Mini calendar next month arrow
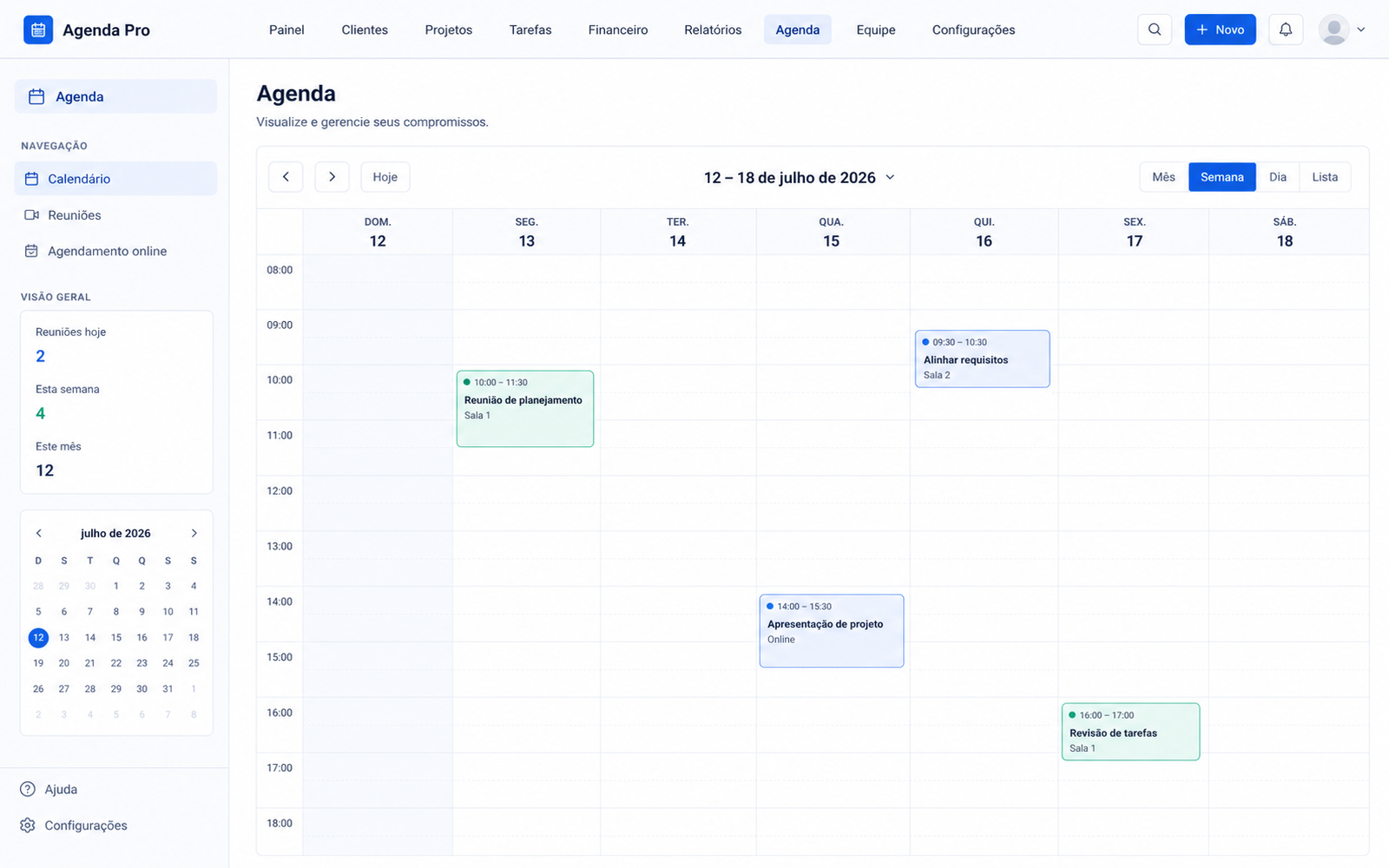The width and height of the screenshot is (1389, 868). tap(194, 533)
